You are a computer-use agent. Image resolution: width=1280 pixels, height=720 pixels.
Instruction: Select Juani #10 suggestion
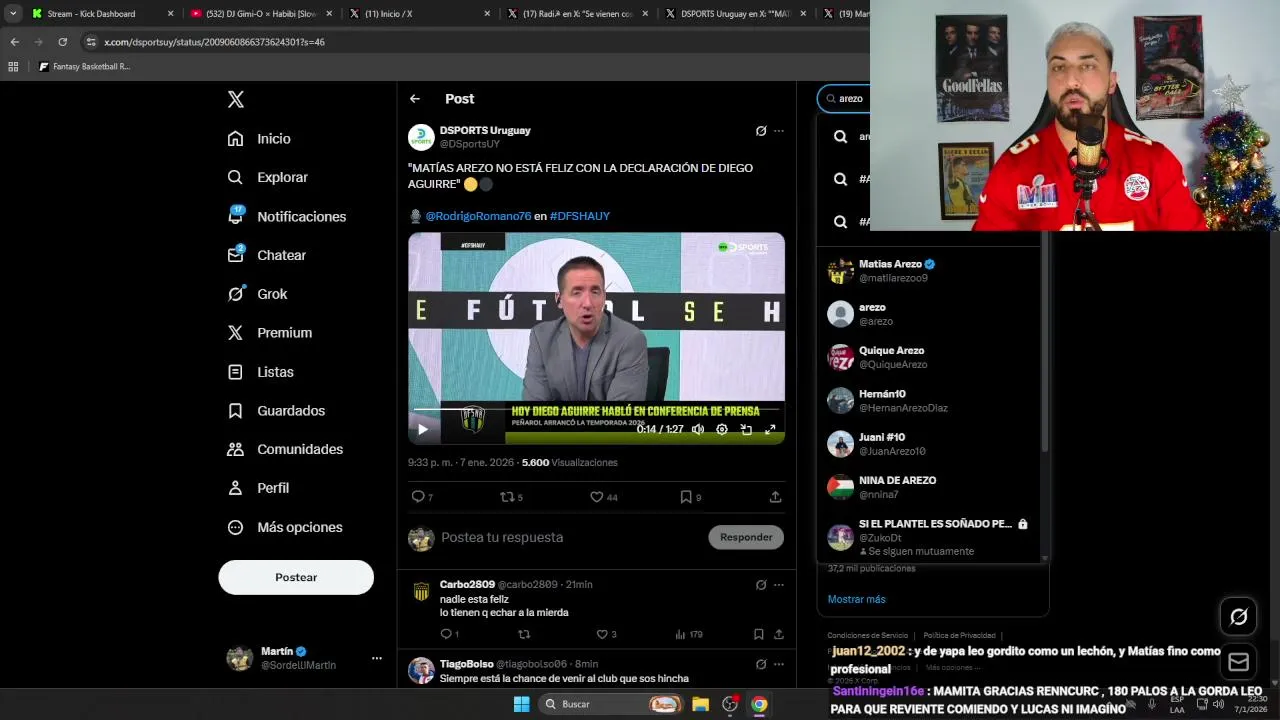tap(930, 444)
